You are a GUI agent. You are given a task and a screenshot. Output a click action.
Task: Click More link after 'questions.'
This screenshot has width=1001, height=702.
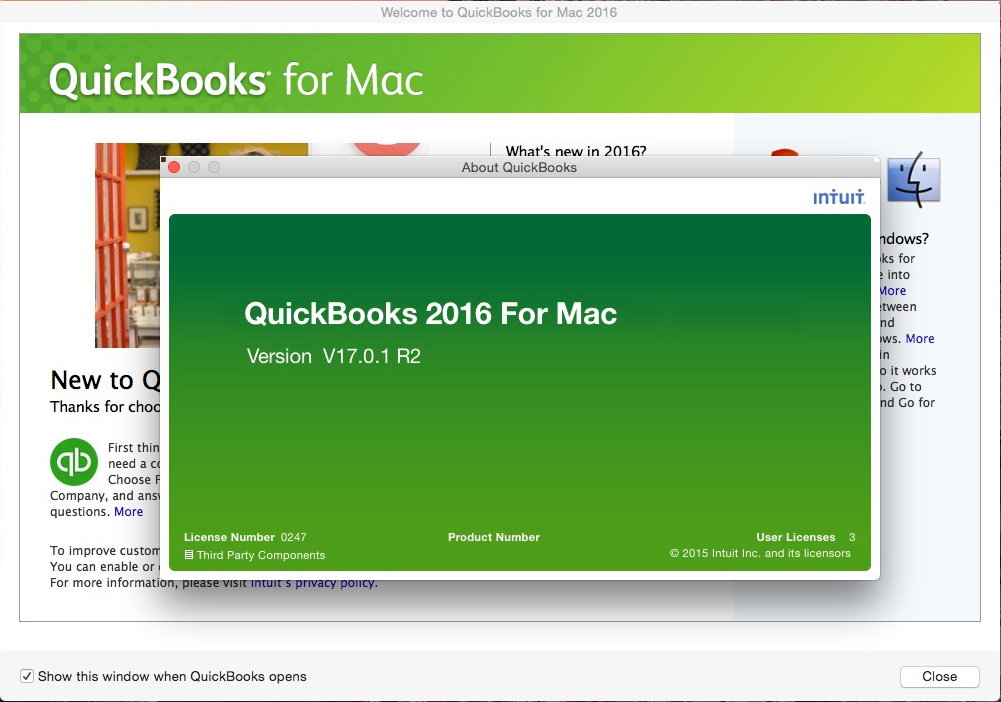[x=128, y=512]
